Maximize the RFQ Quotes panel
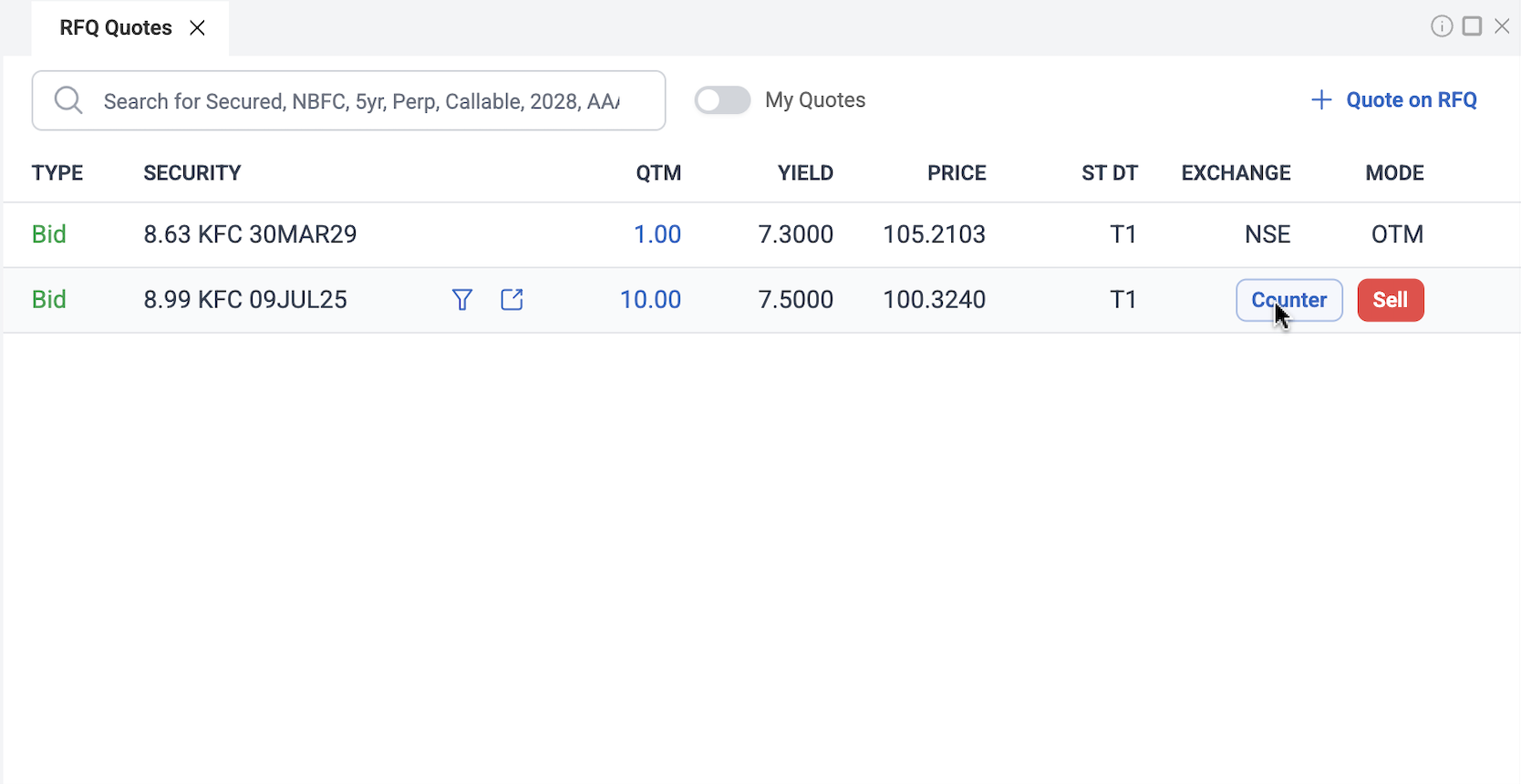Screen dimensions: 1521x784 point(1472,26)
